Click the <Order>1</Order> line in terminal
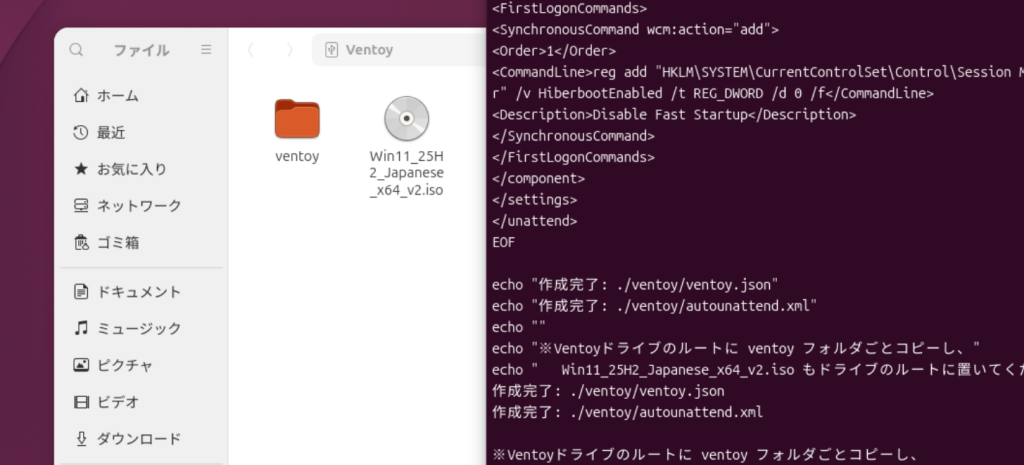This screenshot has width=1024, height=465. 553,50
